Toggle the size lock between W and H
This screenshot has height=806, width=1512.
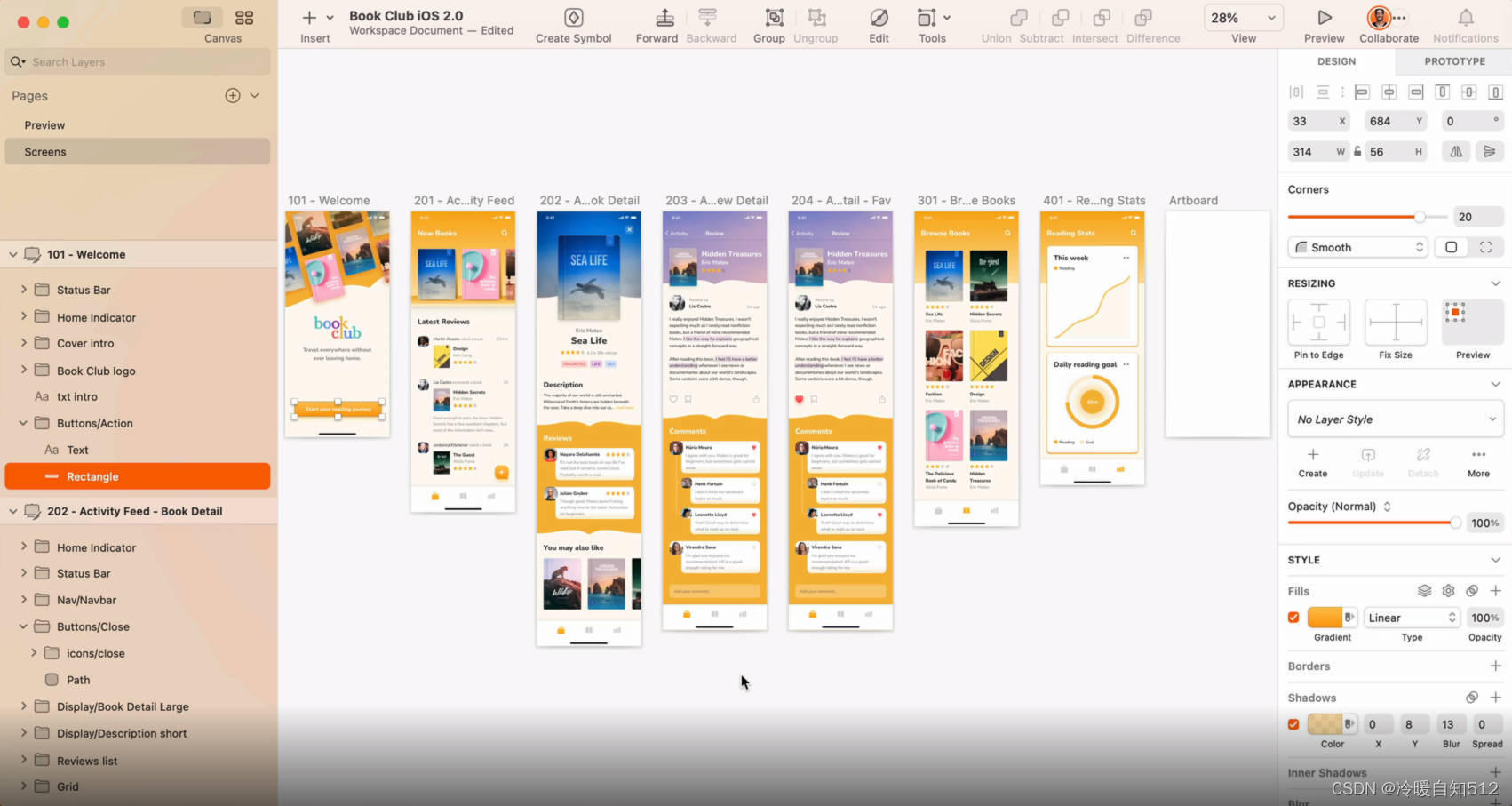pyautogui.click(x=1357, y=151)
